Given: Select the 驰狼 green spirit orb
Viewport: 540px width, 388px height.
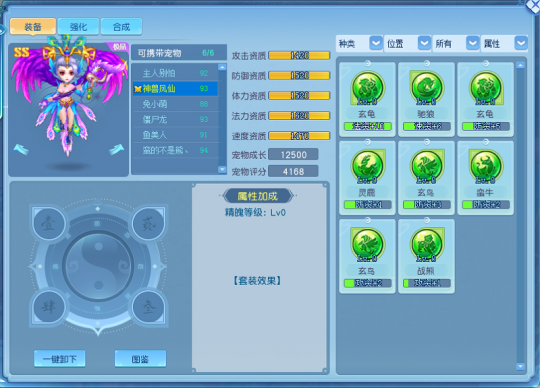Looking at the screenshot, I should [x=426, y=88].
